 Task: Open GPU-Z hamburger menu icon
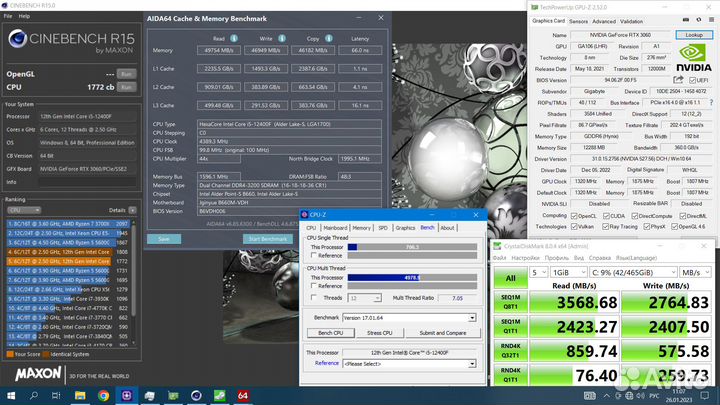(711, 20)
